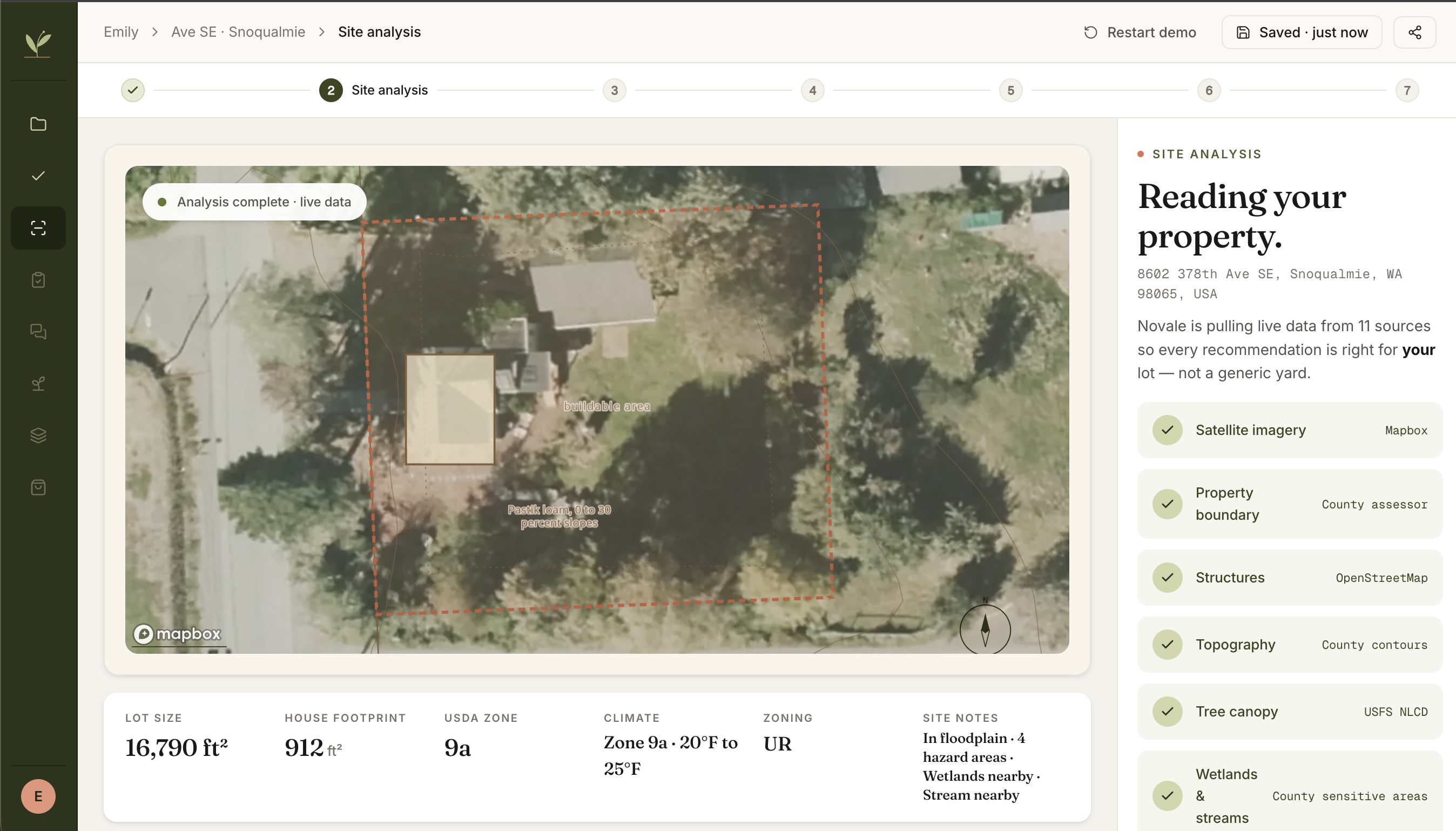Click the property address text
1456x831 pixels.
pyautogui.click(x=1270, y=284)
